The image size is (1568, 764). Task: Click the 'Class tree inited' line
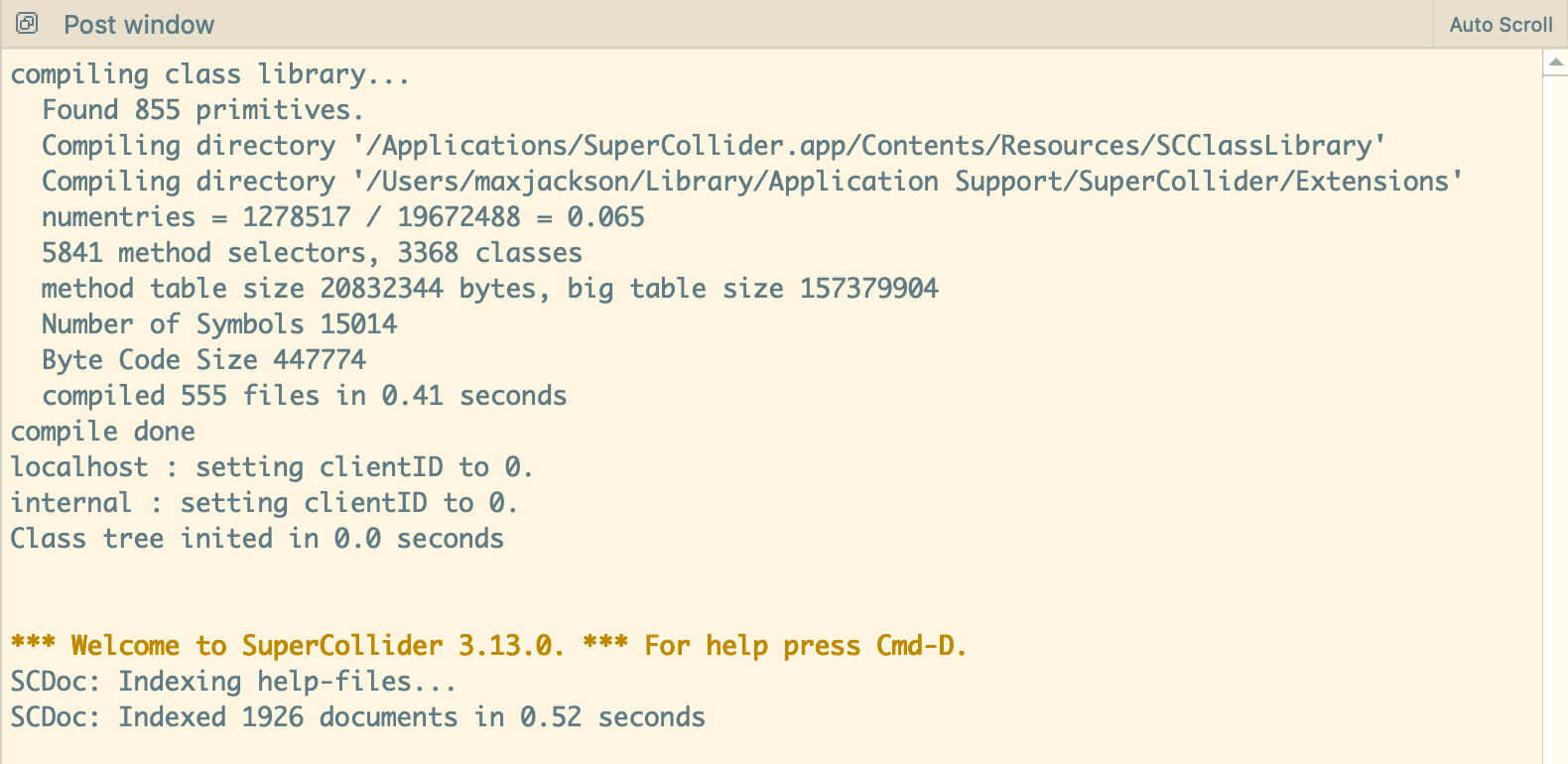coord(257,539)
